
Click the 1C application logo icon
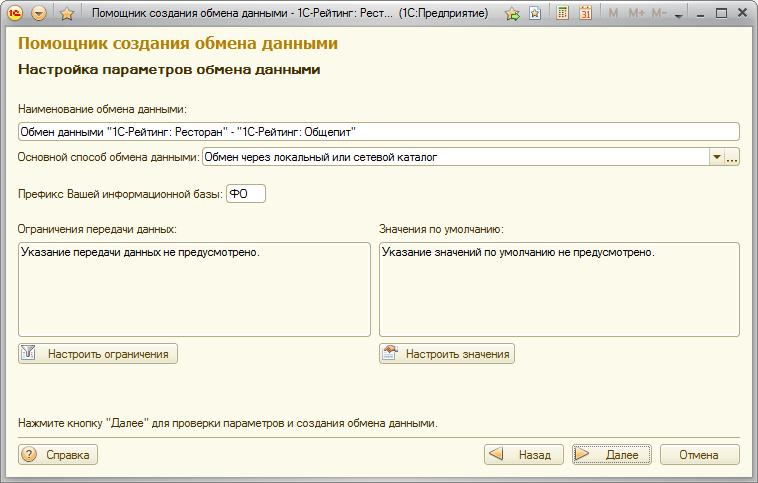coord(17,14)
